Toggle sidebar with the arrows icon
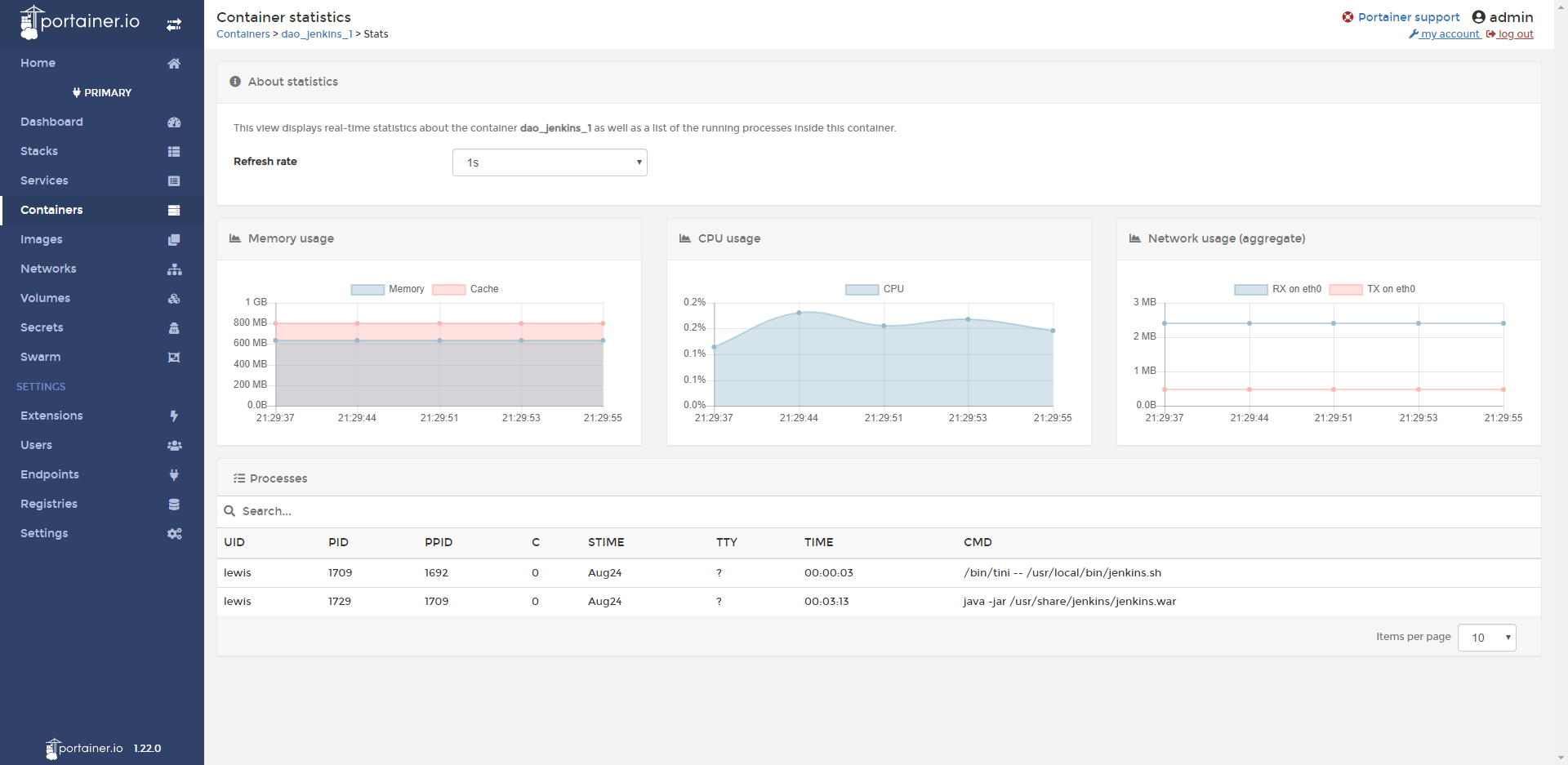The image size is (1568, 765). pyautogui.click(x=174, y=24)
